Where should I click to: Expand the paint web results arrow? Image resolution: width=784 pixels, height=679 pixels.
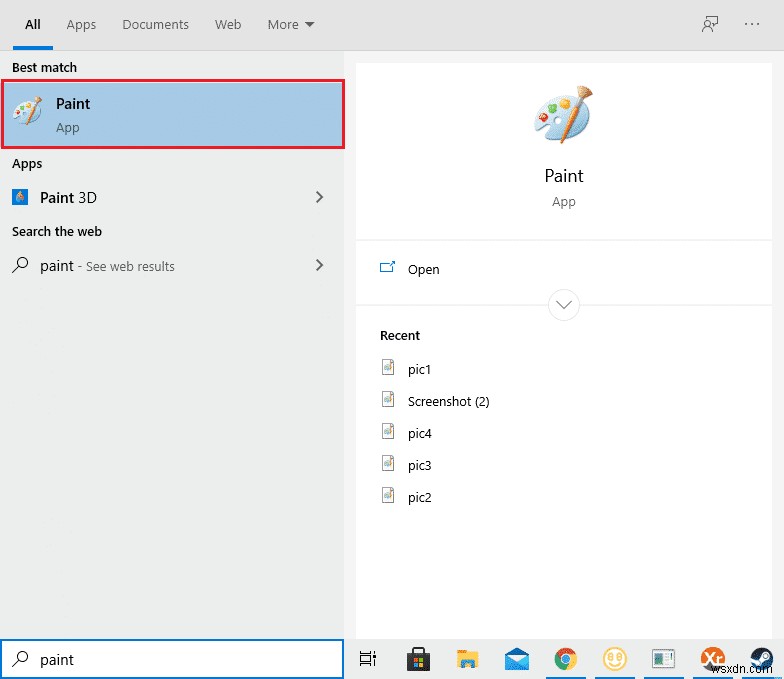320,266
